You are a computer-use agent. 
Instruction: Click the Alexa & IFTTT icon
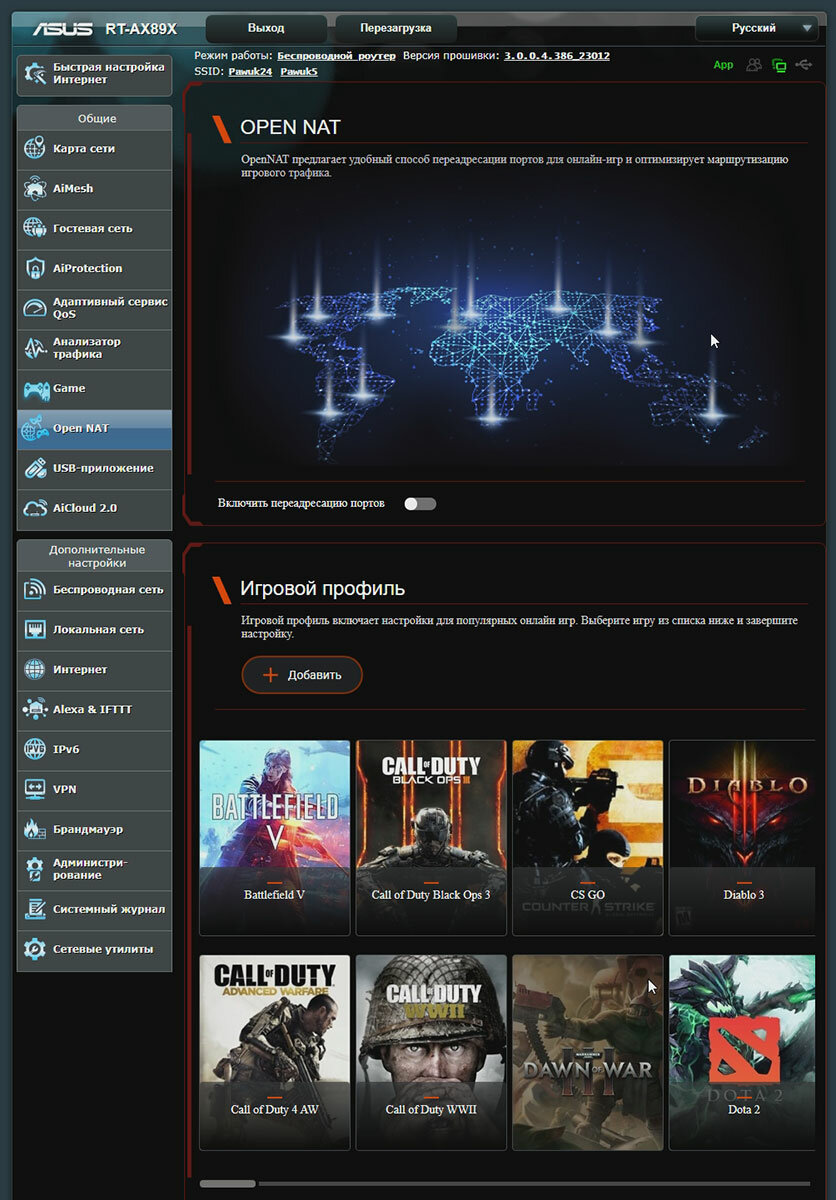point(35,710)
